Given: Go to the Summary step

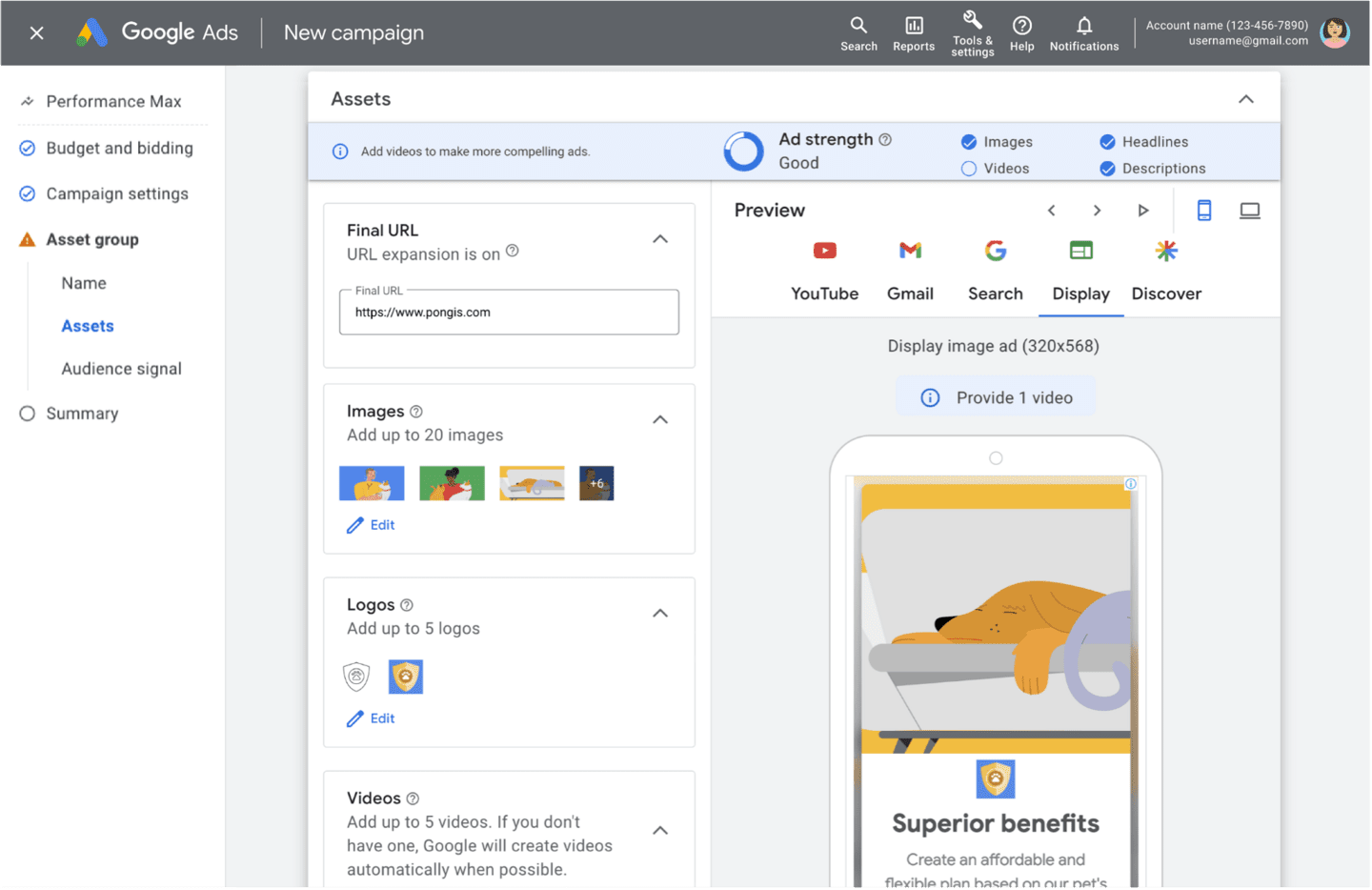Looking at the screenshot, I should [x=82, y=414].
